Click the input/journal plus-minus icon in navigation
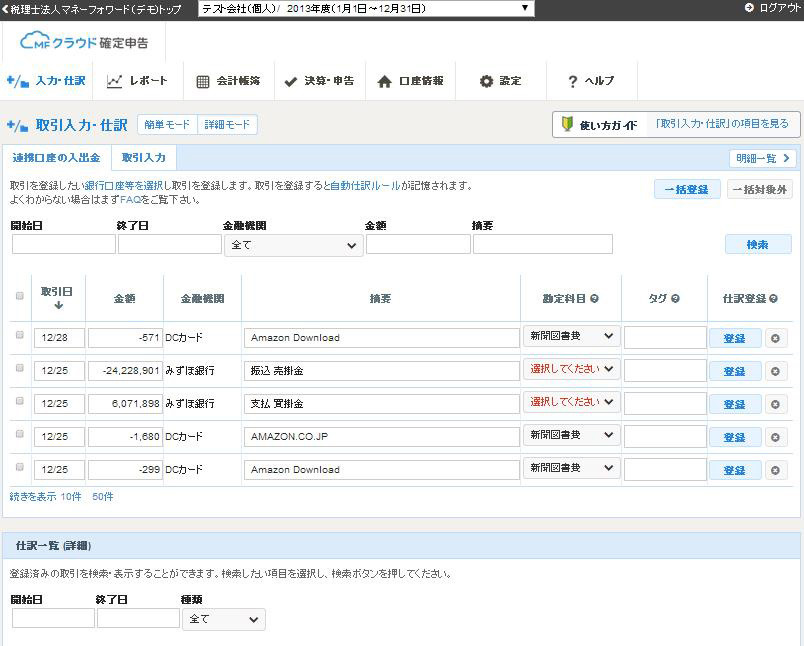This screenshot has height=646, width=804. click(x=18, y=81)
